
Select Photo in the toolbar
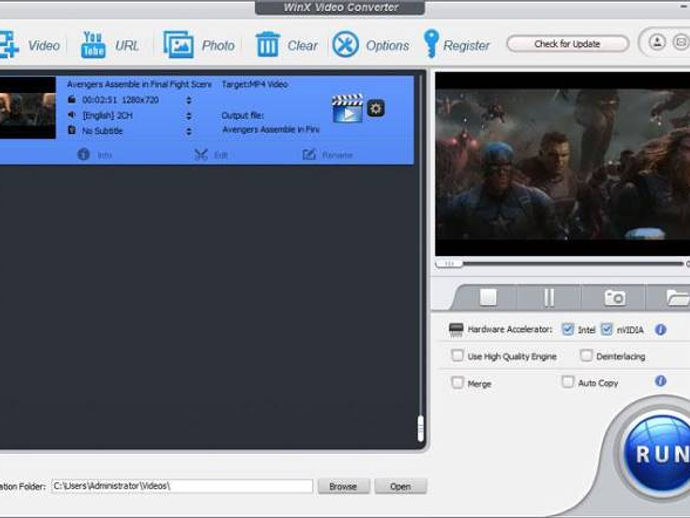tap(218, 45)
